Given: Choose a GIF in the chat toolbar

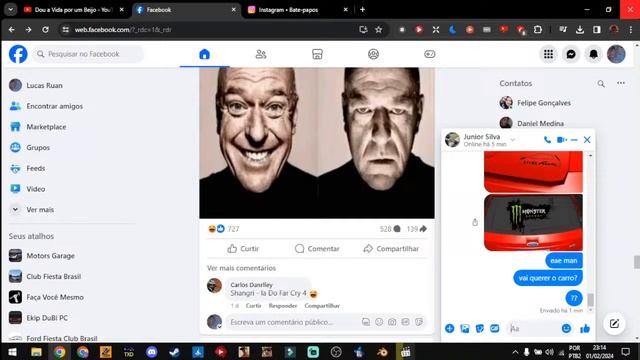Looking at the screenshot, I should pyautogui.click(x=494, y=328).
